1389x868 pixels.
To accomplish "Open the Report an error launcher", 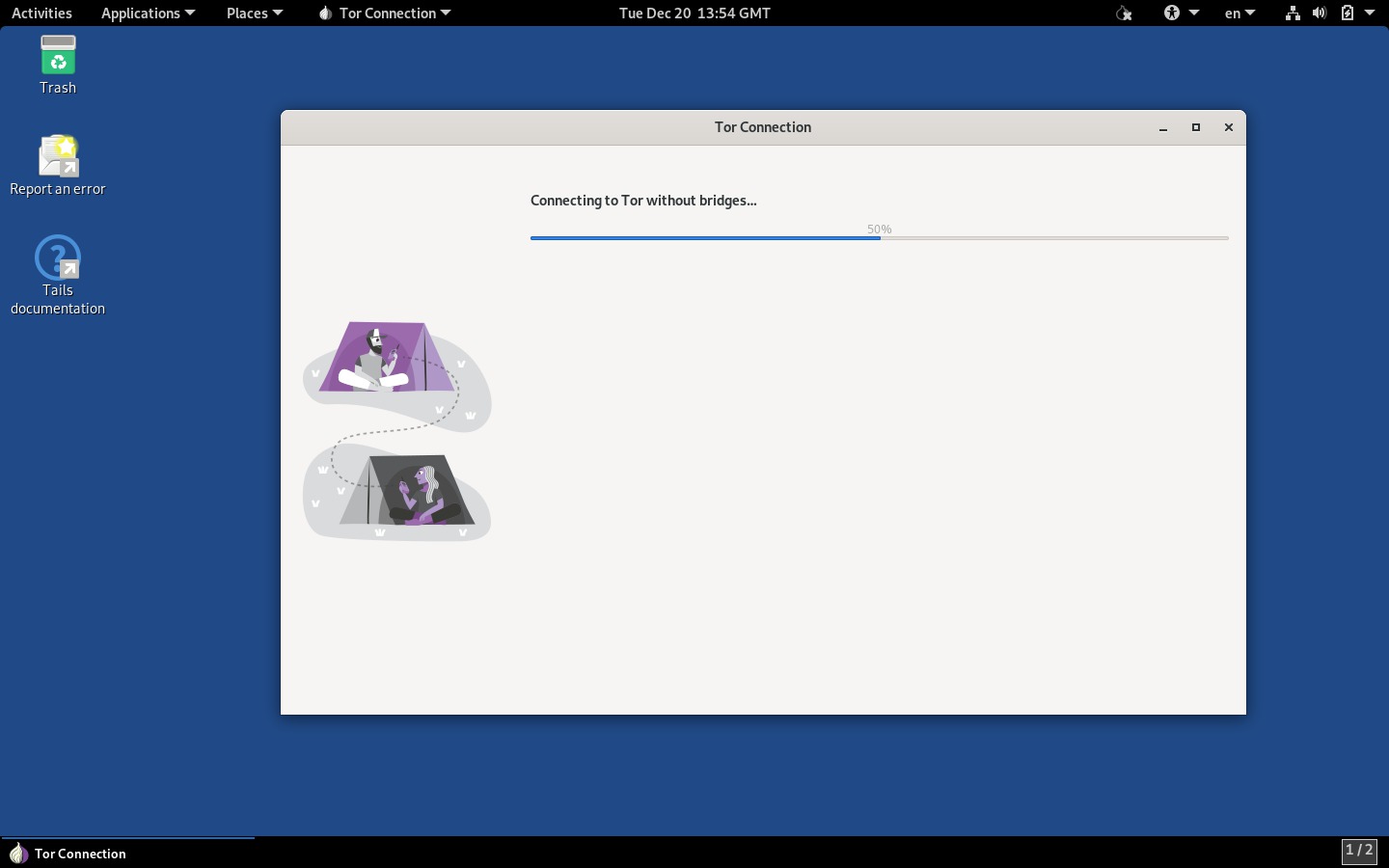I will click(58, 166).
